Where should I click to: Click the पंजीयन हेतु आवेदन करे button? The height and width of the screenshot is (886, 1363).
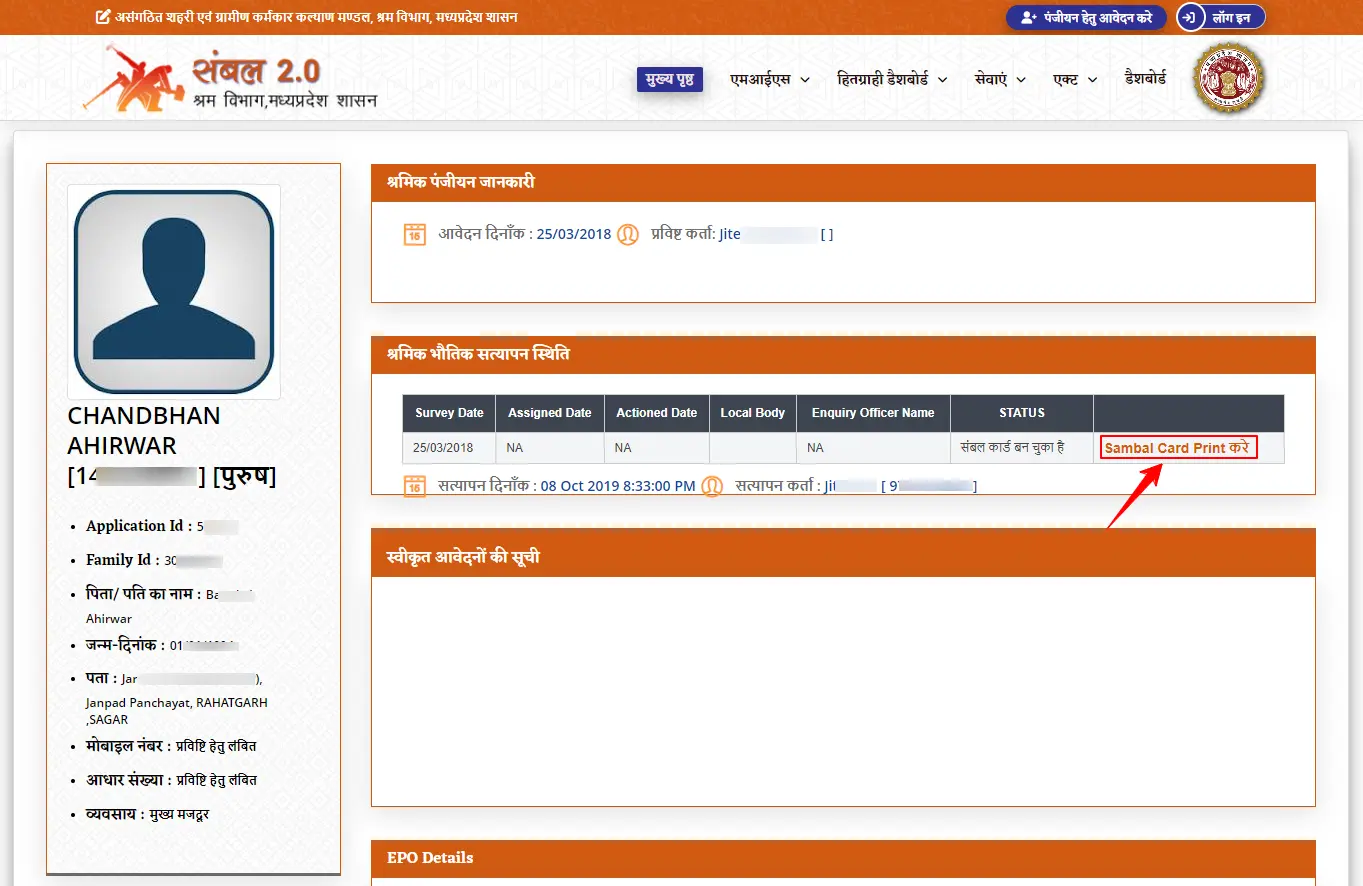tap(1086, 18)
